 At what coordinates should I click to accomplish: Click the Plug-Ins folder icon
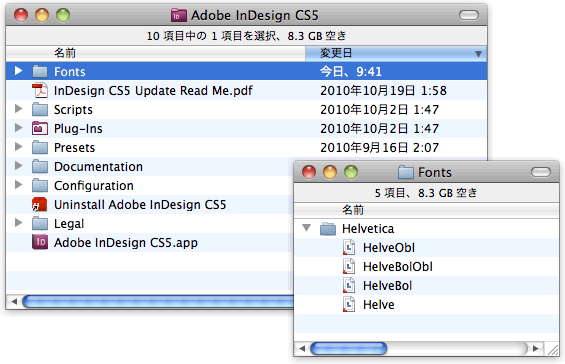(40, 129)
